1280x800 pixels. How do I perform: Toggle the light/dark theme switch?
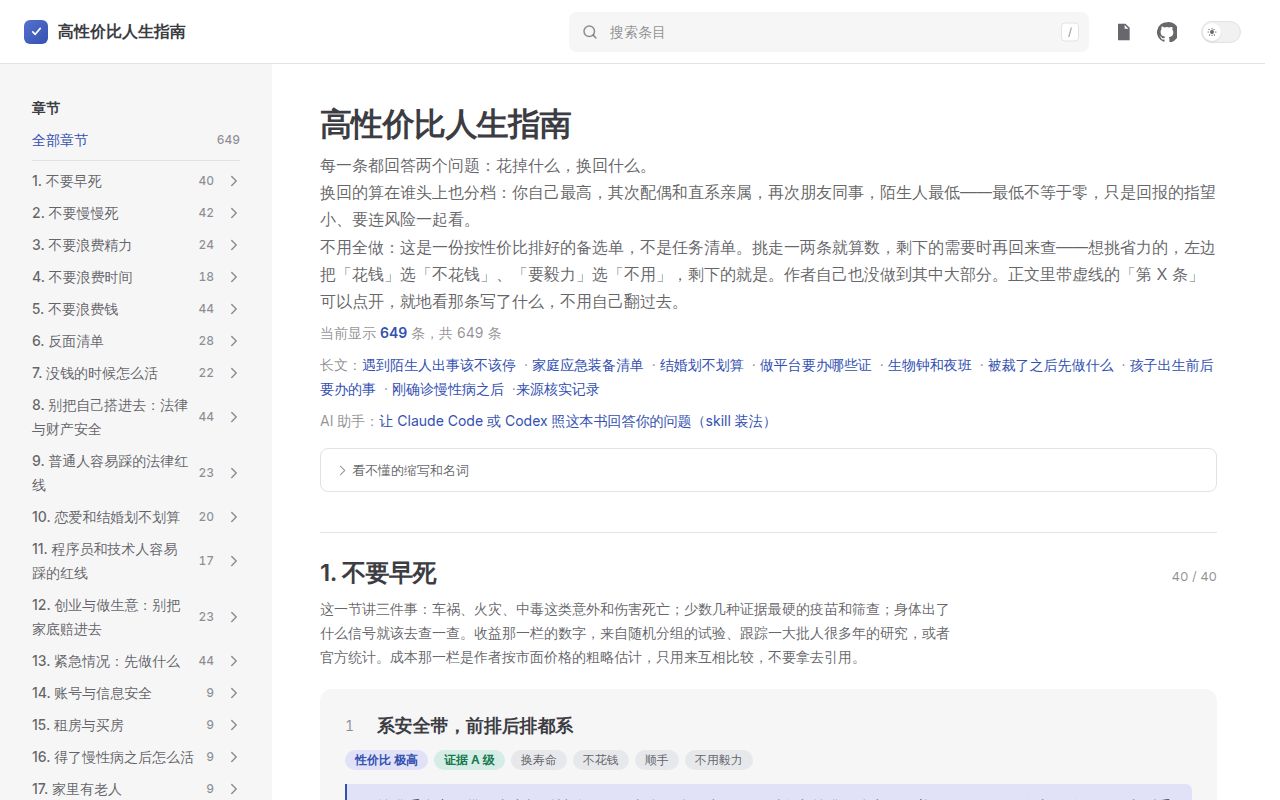pyautogui.click(x=1220, y=32)
